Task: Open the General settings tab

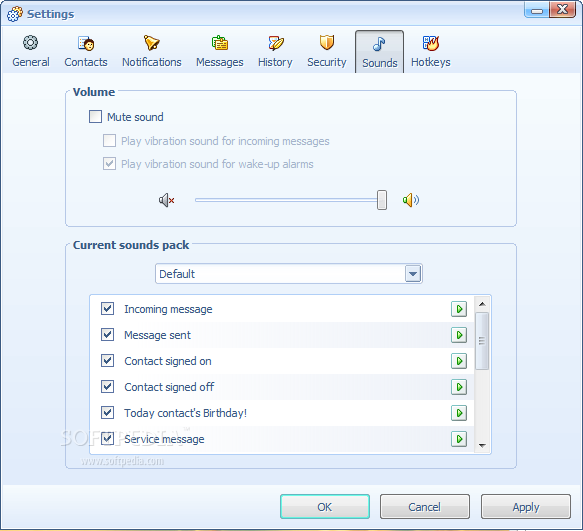Action: [x=31, y=52]
